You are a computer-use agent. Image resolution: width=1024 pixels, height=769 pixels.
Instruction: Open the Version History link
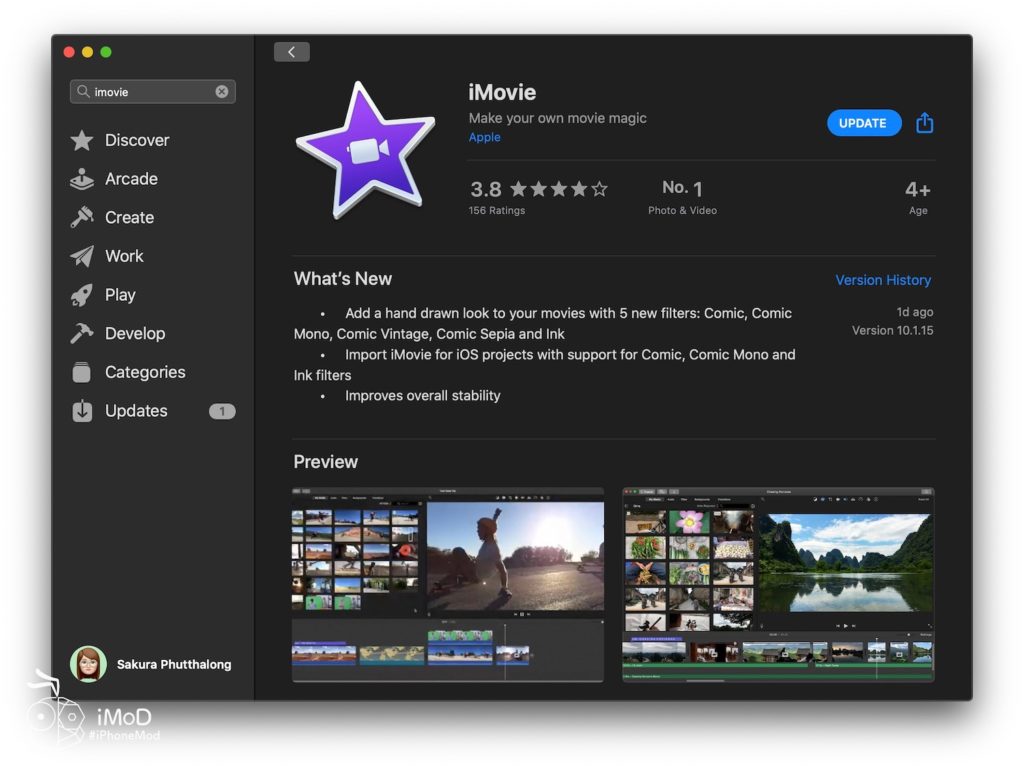click(882, 280)
